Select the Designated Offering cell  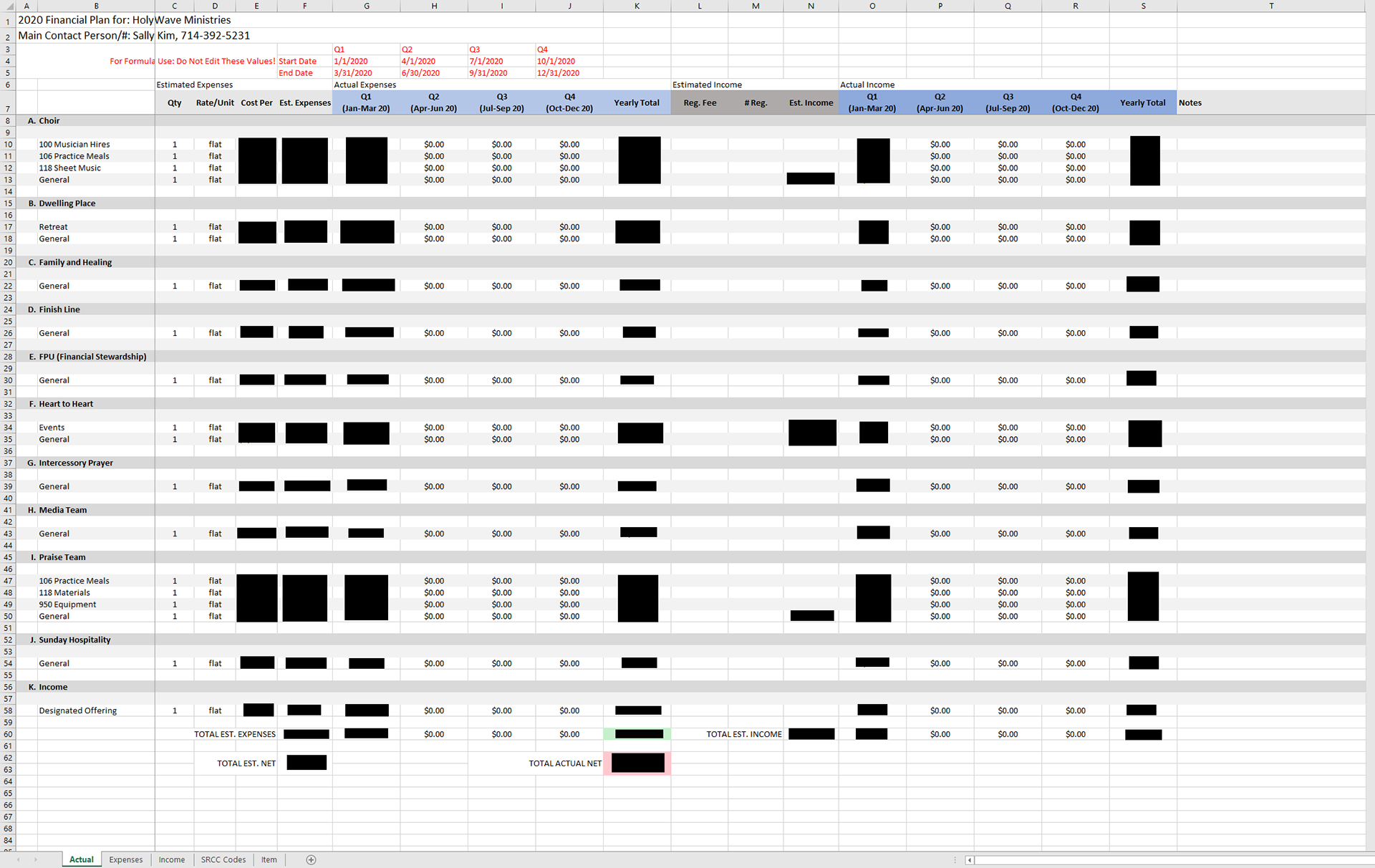pos(78,710)
